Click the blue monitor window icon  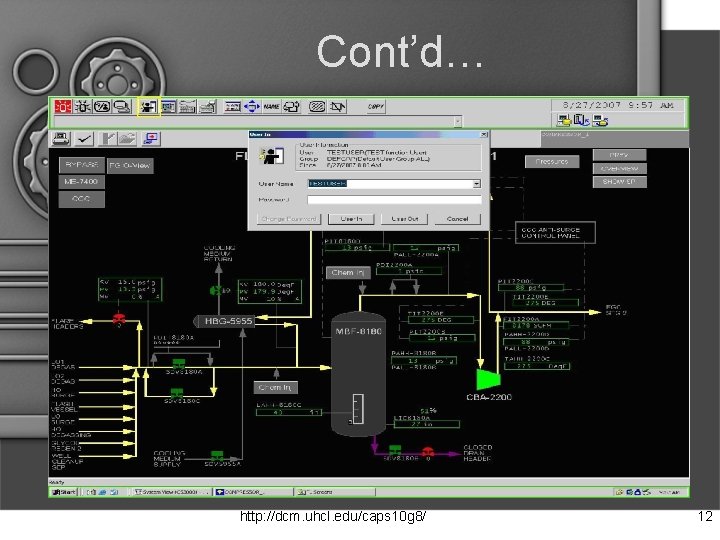pos(151,138)
